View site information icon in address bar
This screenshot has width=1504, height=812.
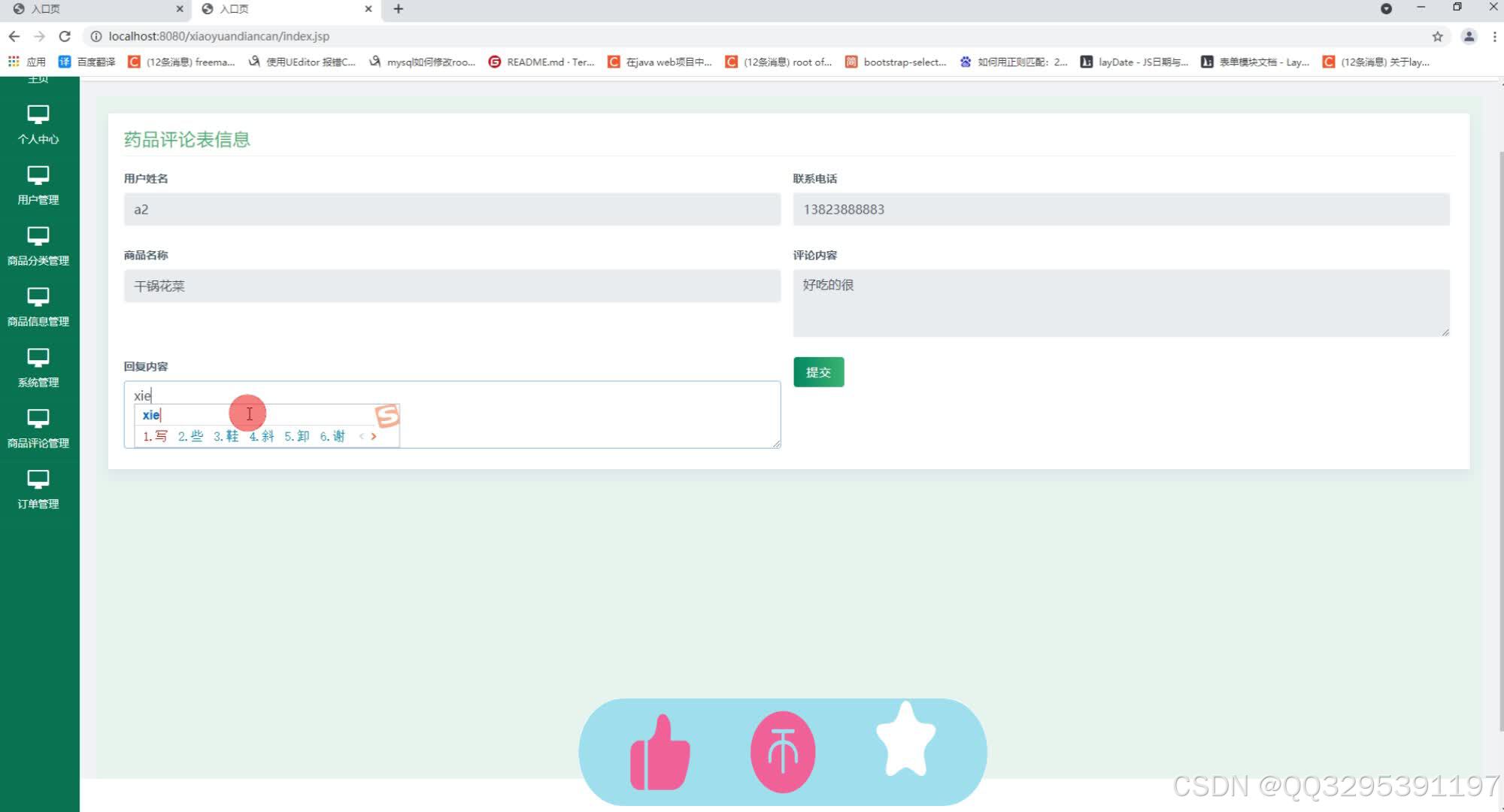pos(96,36)
